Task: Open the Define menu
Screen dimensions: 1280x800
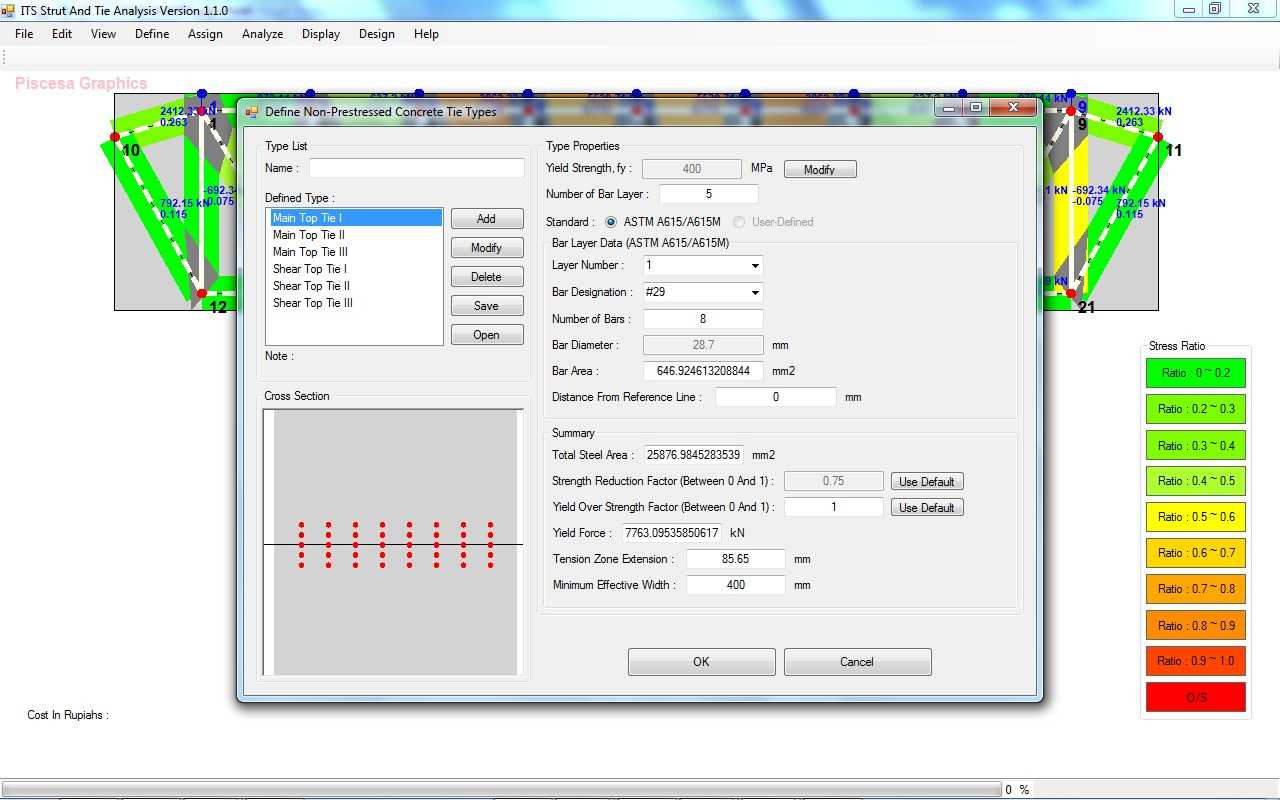Action: tap(152, 34)
